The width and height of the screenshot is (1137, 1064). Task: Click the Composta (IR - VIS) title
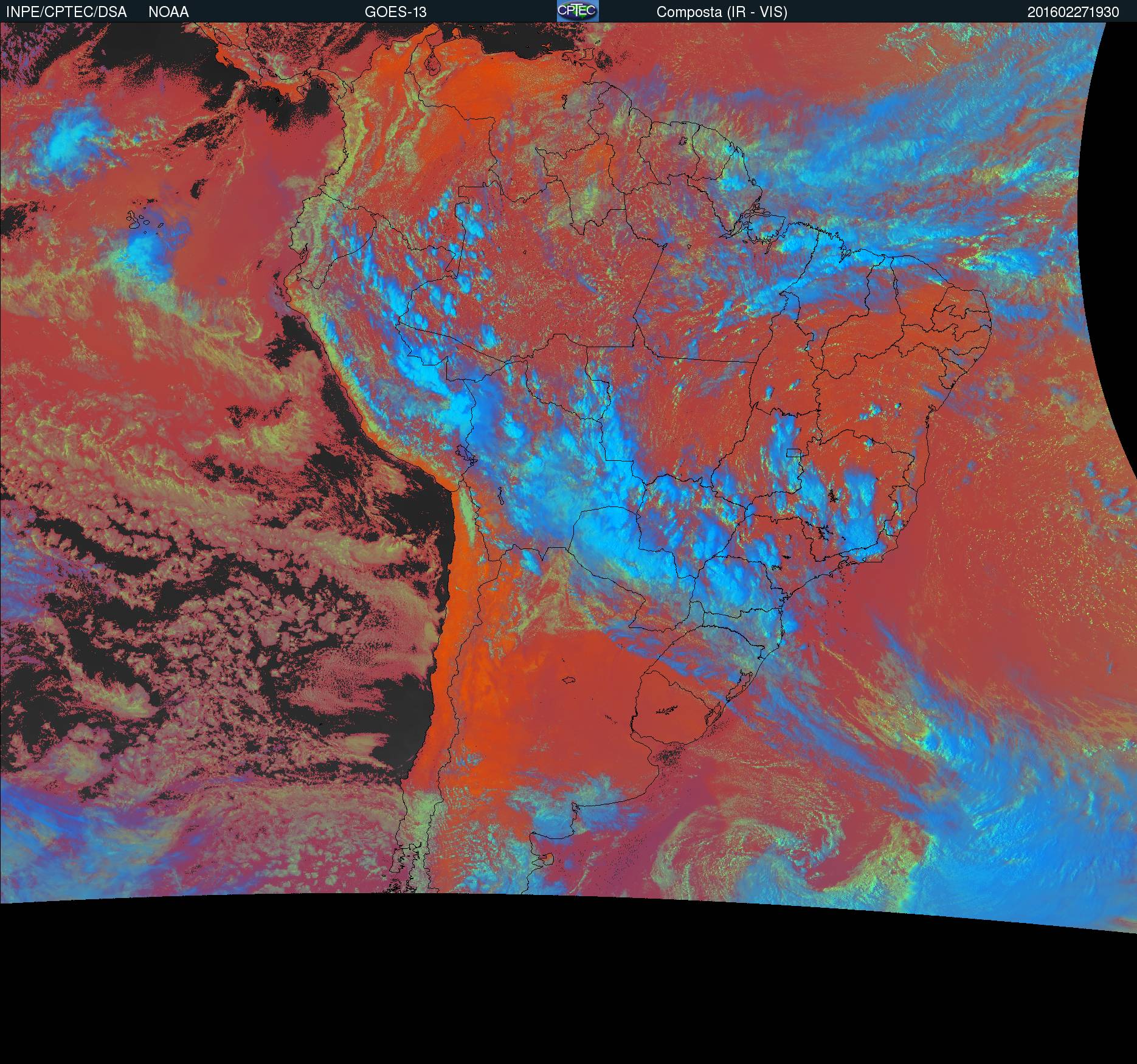click(x=722, y=12)
